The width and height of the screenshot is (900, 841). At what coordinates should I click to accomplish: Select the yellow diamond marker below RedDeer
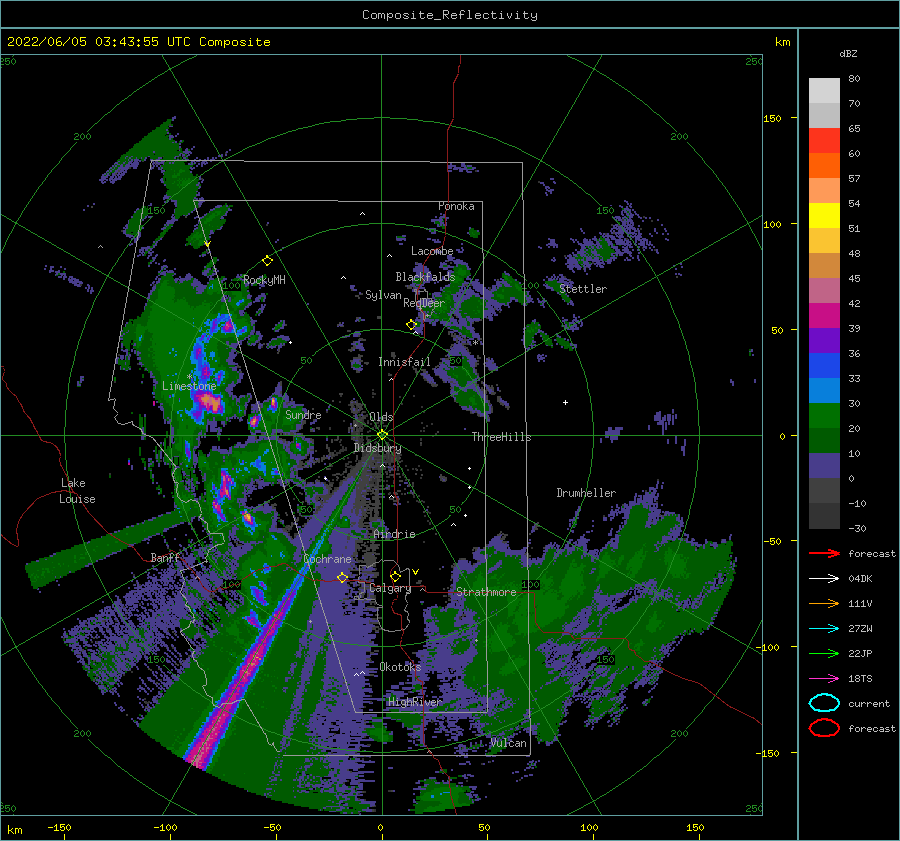[412, 325]
